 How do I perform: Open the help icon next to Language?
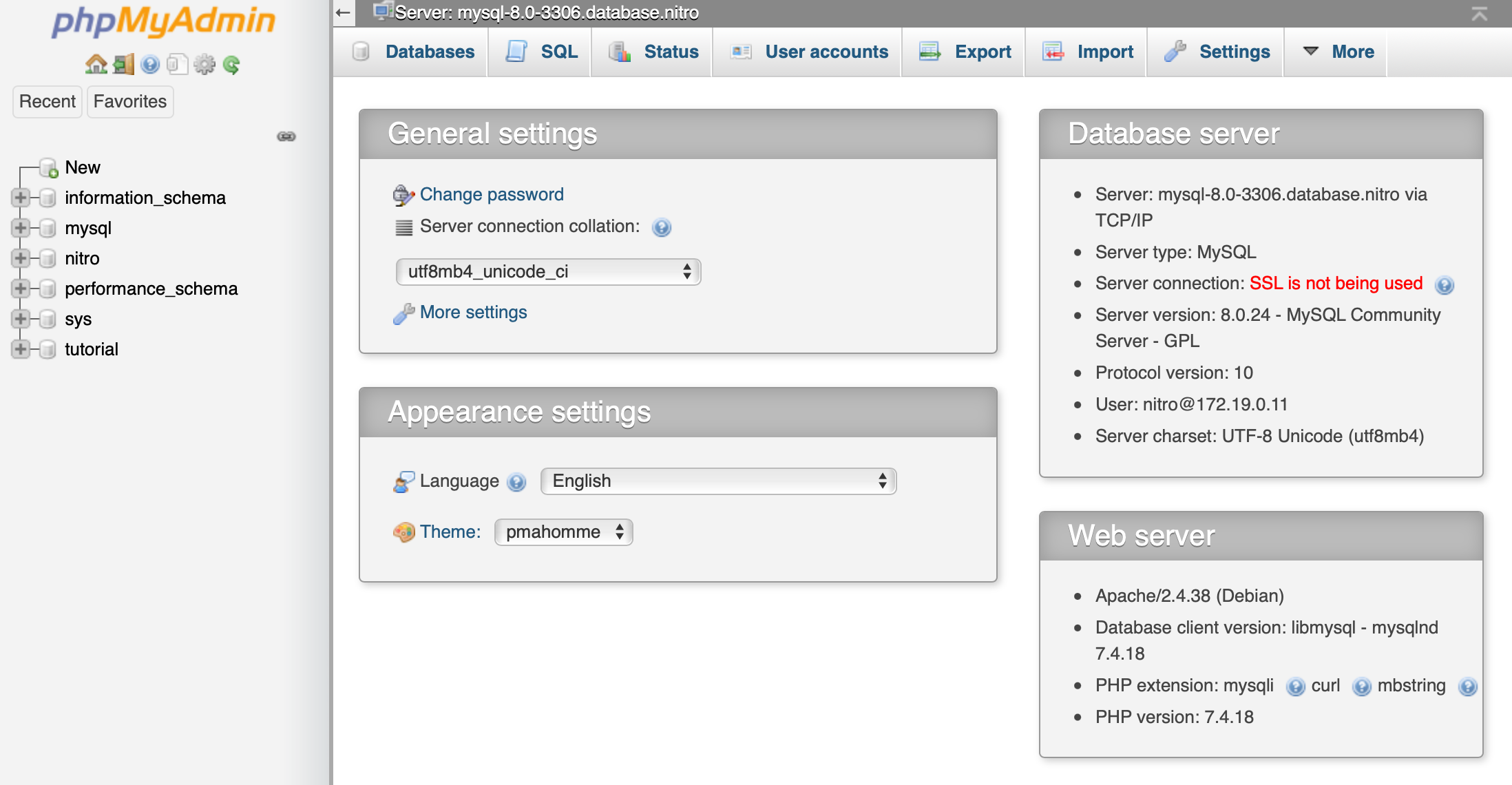(516, 482)
